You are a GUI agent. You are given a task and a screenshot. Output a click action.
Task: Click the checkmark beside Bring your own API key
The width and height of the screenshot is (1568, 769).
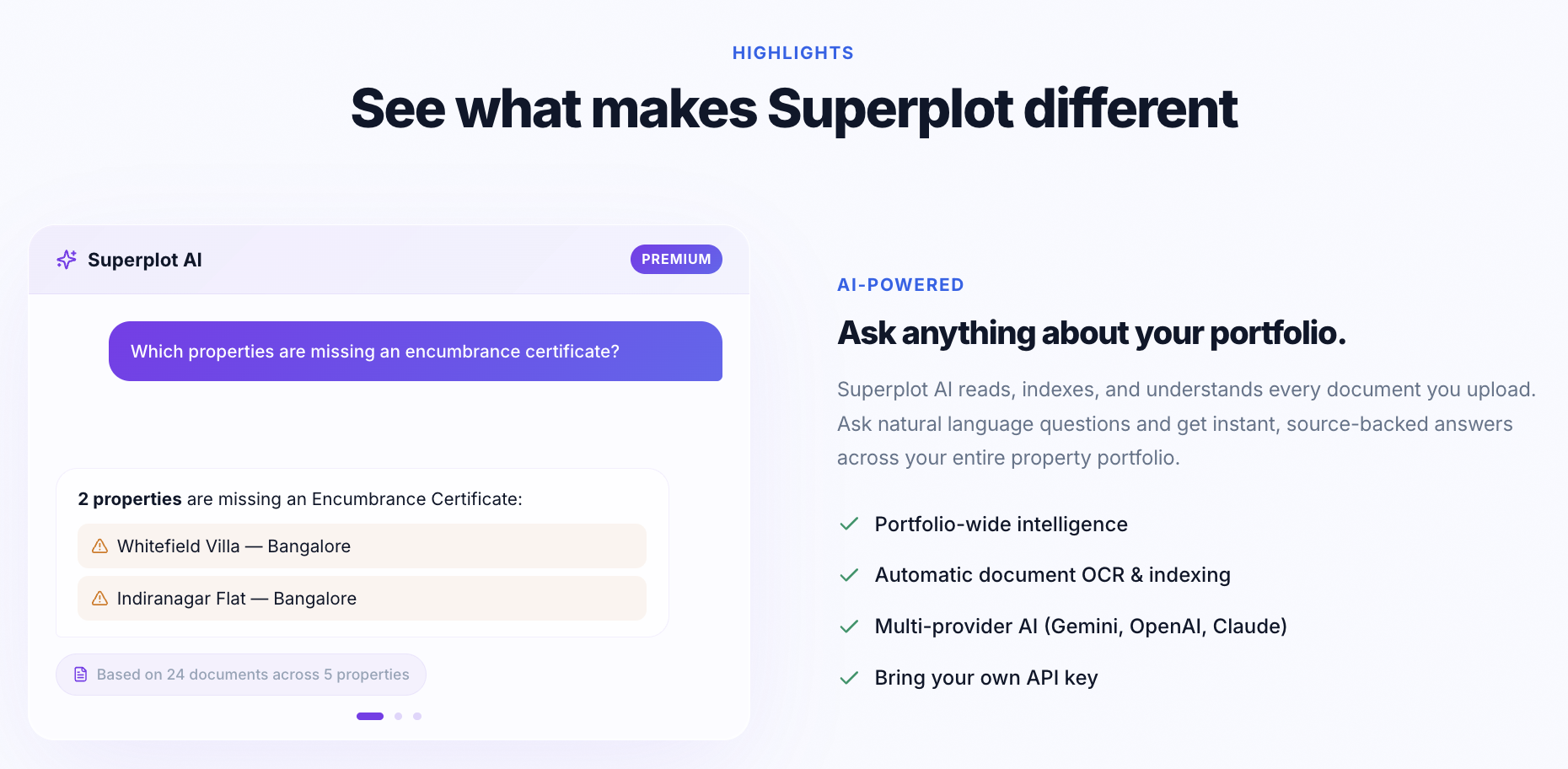[848, 678]
